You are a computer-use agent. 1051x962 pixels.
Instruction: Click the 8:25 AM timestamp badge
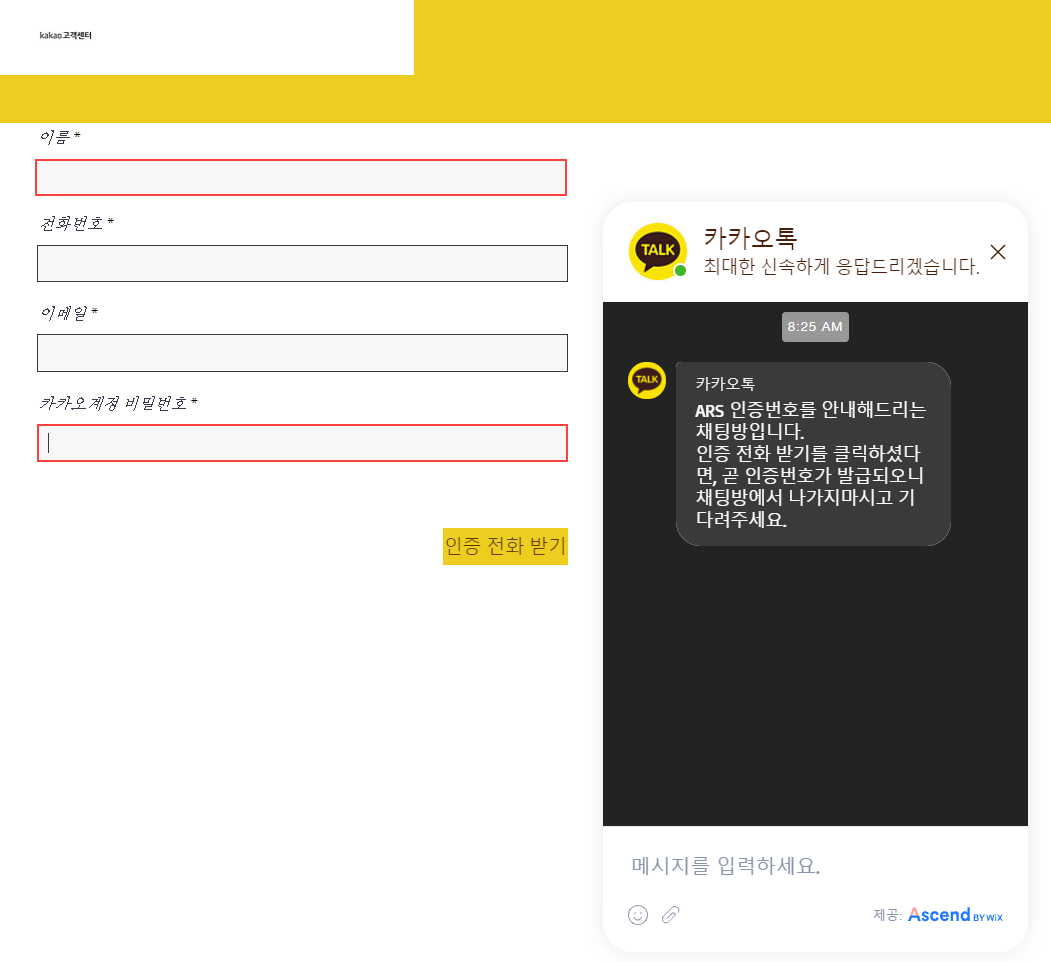tap(815, 327)
